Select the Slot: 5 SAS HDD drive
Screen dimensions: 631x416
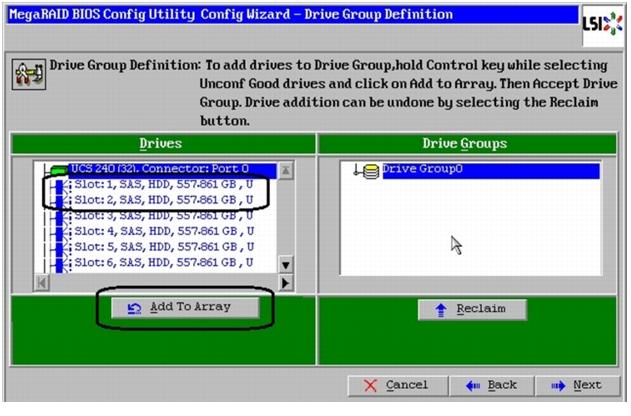pos(164,247)
